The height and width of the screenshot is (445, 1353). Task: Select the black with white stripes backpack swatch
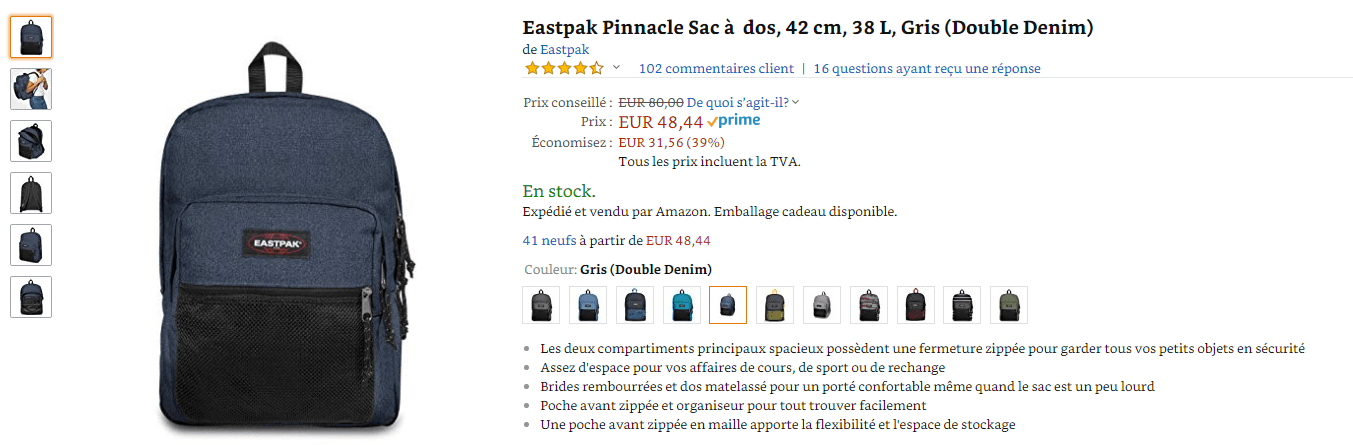pyautogui.click(x=961, y=305)
